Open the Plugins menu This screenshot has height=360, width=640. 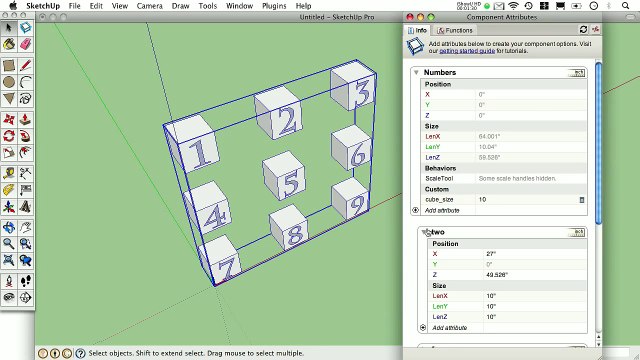click(274, 6)
